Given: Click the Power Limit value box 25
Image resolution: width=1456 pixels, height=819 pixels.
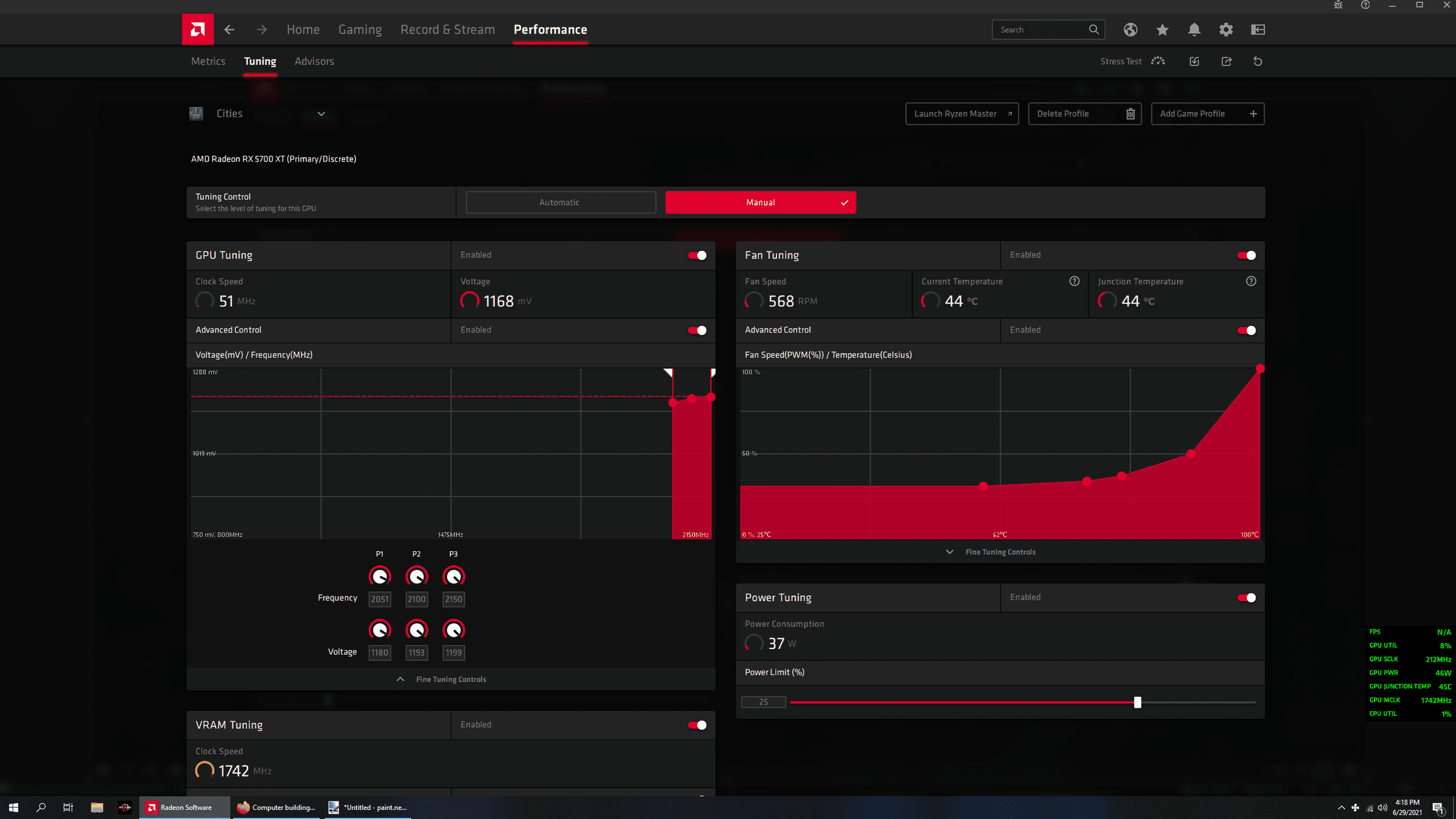Looking at the screenshot, I should [764, 702].
